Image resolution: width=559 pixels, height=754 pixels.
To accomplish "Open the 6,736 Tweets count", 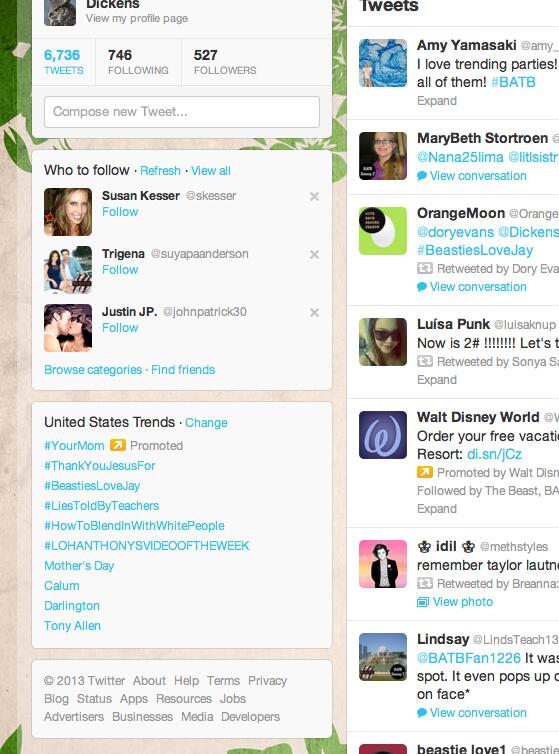I will (63, 62).
